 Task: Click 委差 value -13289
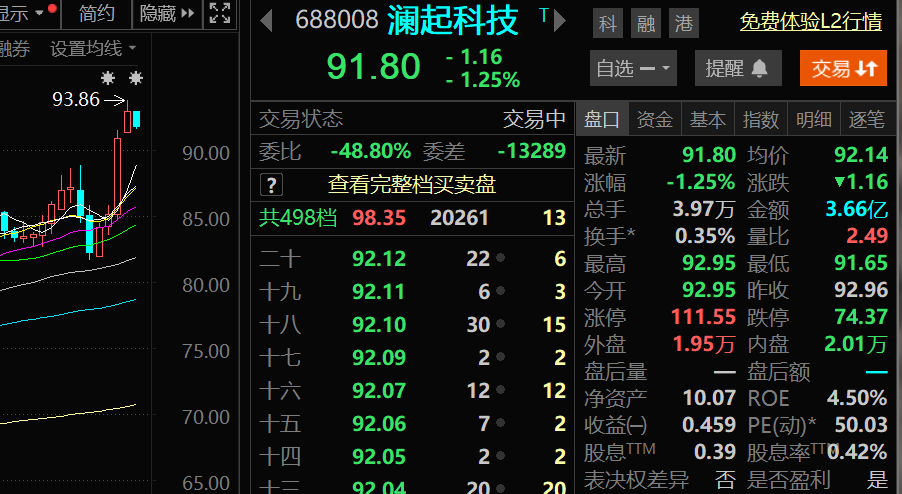tap(532, 151)
